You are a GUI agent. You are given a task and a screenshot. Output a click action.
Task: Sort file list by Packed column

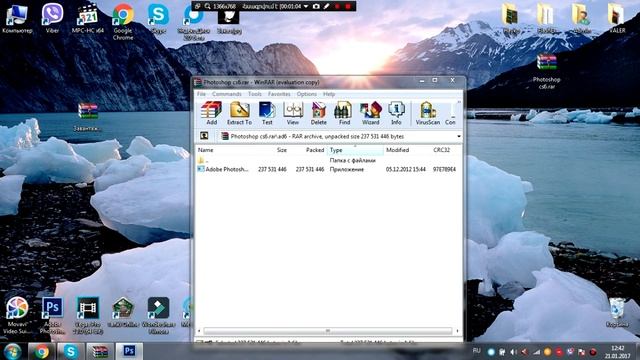pyautogui.click(x=315, y=150)
